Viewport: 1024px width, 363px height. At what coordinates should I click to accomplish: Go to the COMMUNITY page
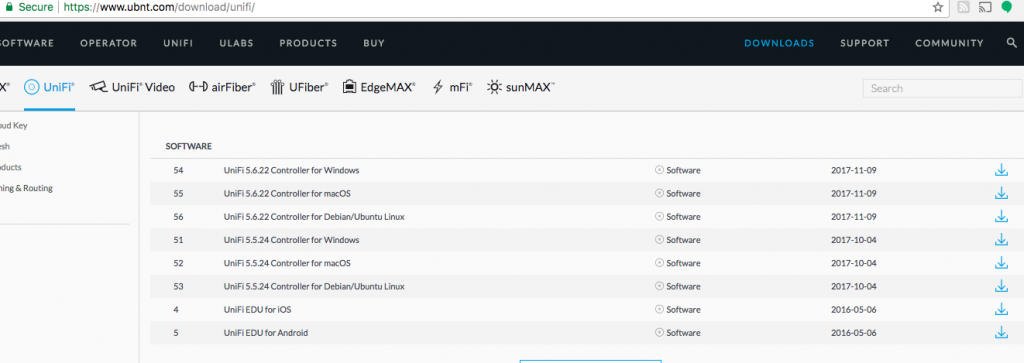pyautogui.click(x=949, y=43)
